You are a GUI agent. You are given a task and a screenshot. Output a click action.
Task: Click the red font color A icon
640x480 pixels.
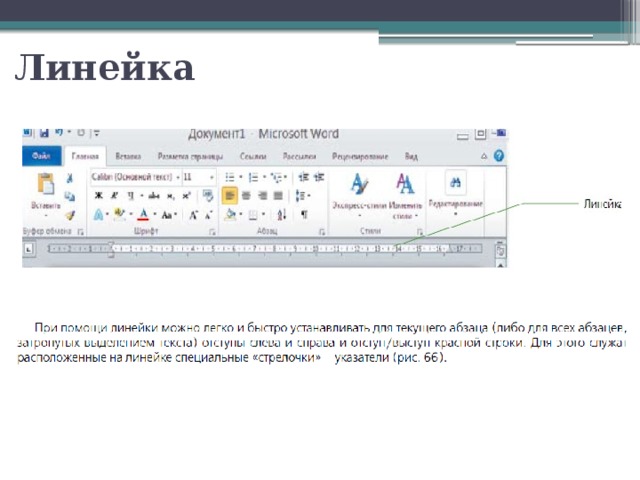tap(143, 214)
